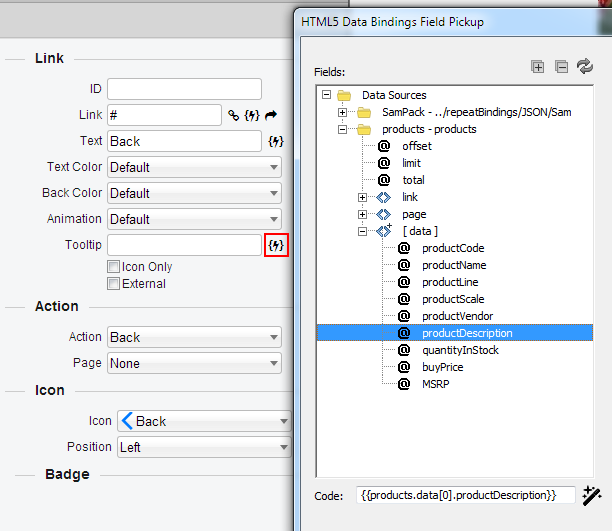Click the arrow icon beside Link field
The height and width of the screenshot is (531, 612).
pyautogui.click(x=271, y=115)
